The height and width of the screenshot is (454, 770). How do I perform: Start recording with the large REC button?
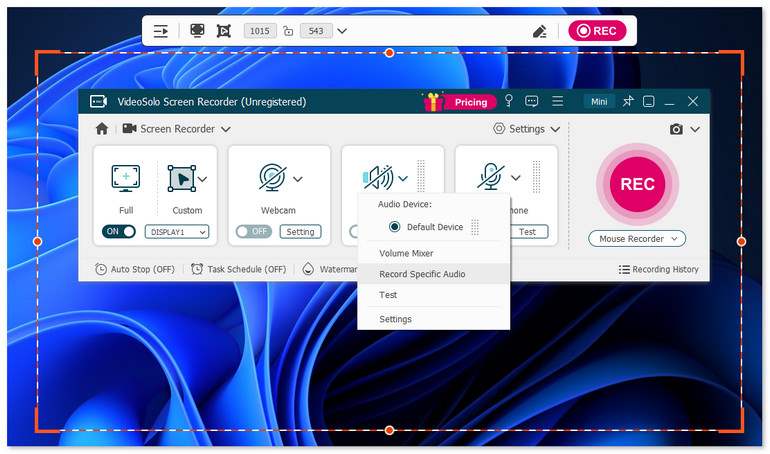tap(637, 184)
